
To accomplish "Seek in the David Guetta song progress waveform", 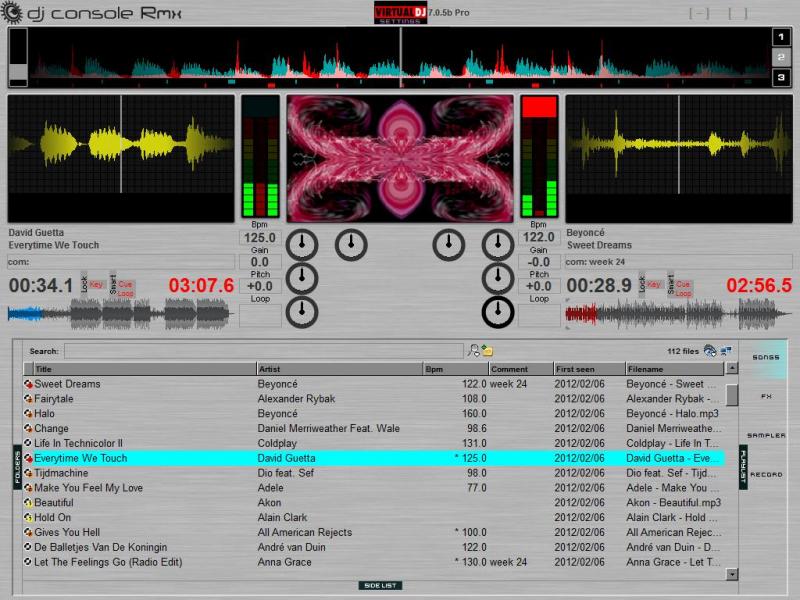I will [121, 313].
